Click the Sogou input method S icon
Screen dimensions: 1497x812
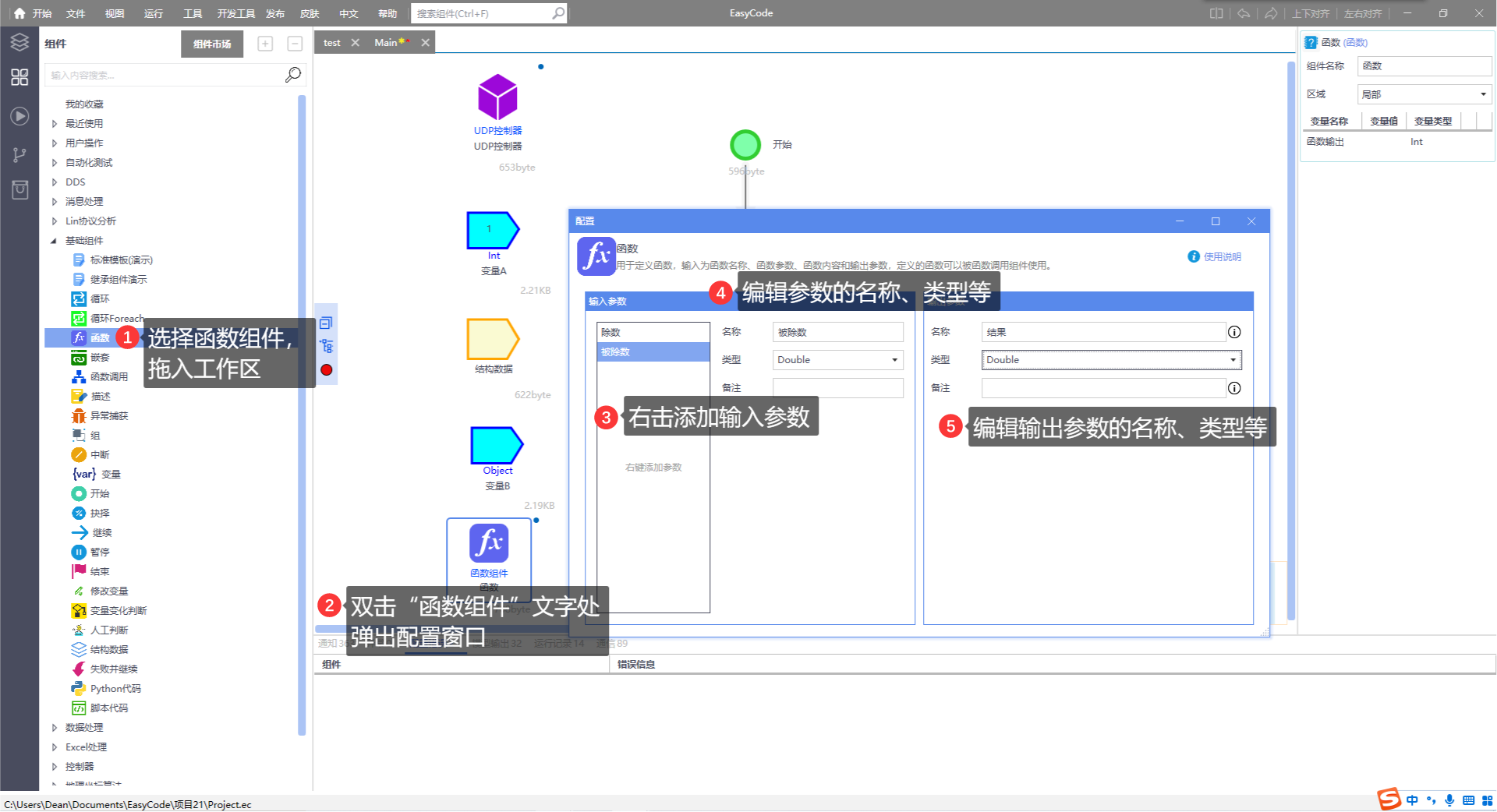(1389, 799)
